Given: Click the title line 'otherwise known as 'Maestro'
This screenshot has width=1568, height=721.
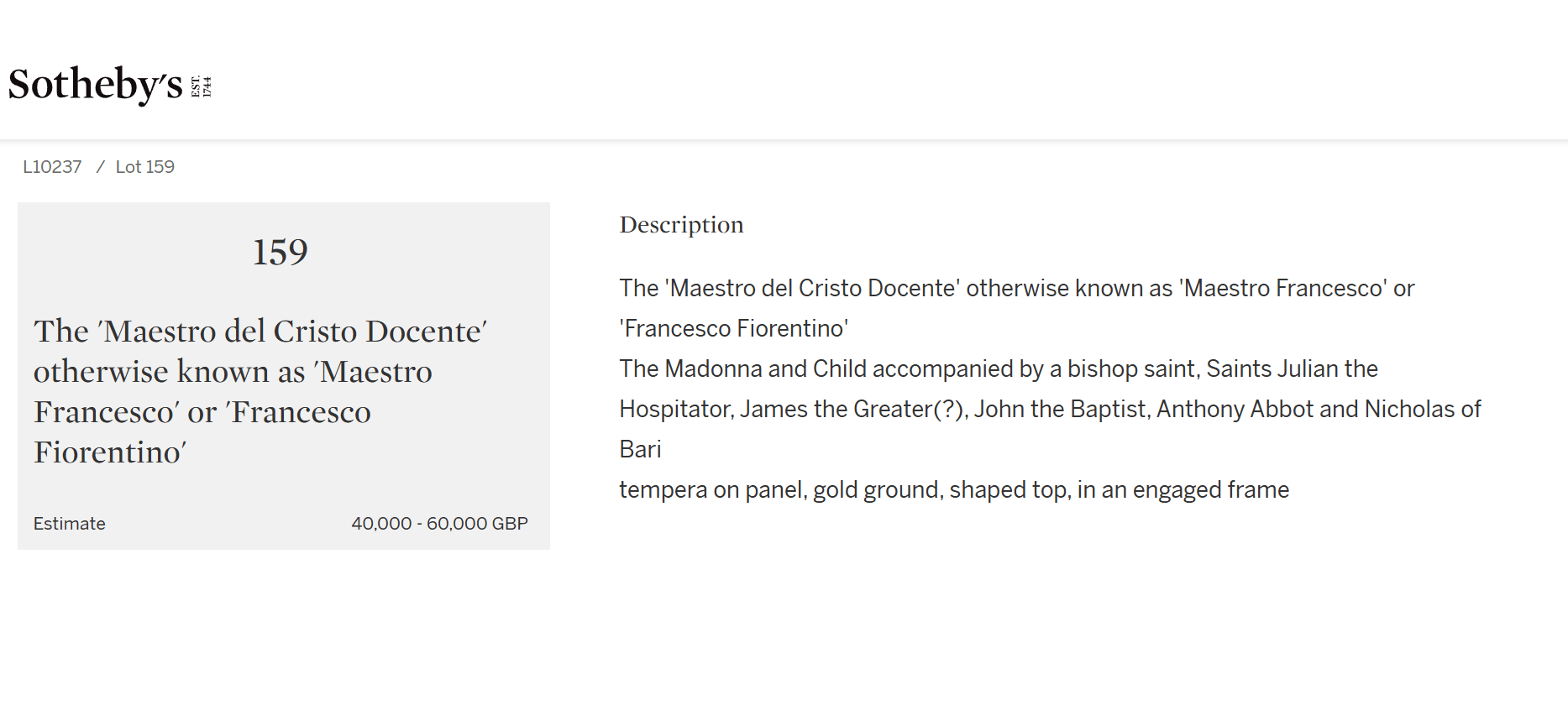Looking at the screenshot, I should (233, 372).
